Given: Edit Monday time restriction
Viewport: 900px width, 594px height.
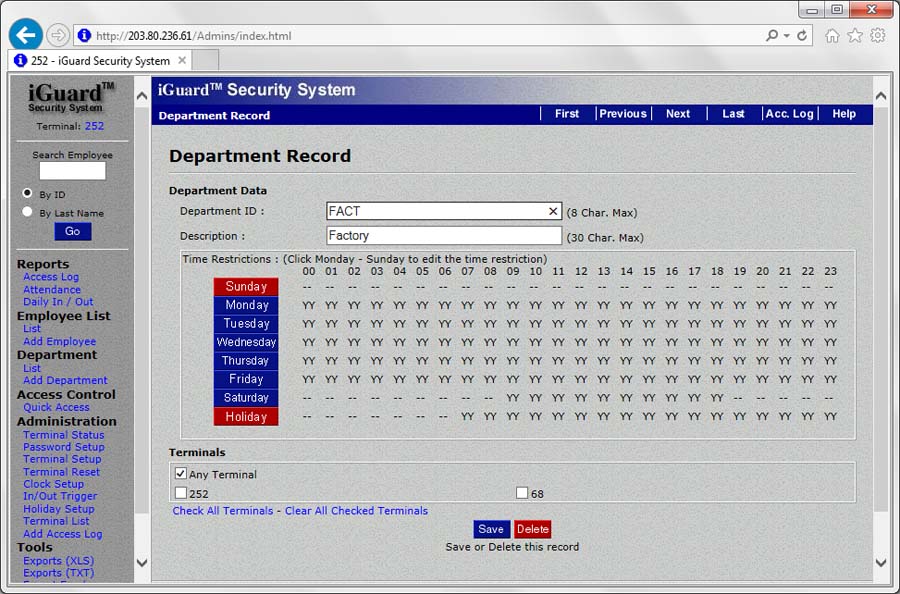Looking at the screenshot, I should [246, 305].
